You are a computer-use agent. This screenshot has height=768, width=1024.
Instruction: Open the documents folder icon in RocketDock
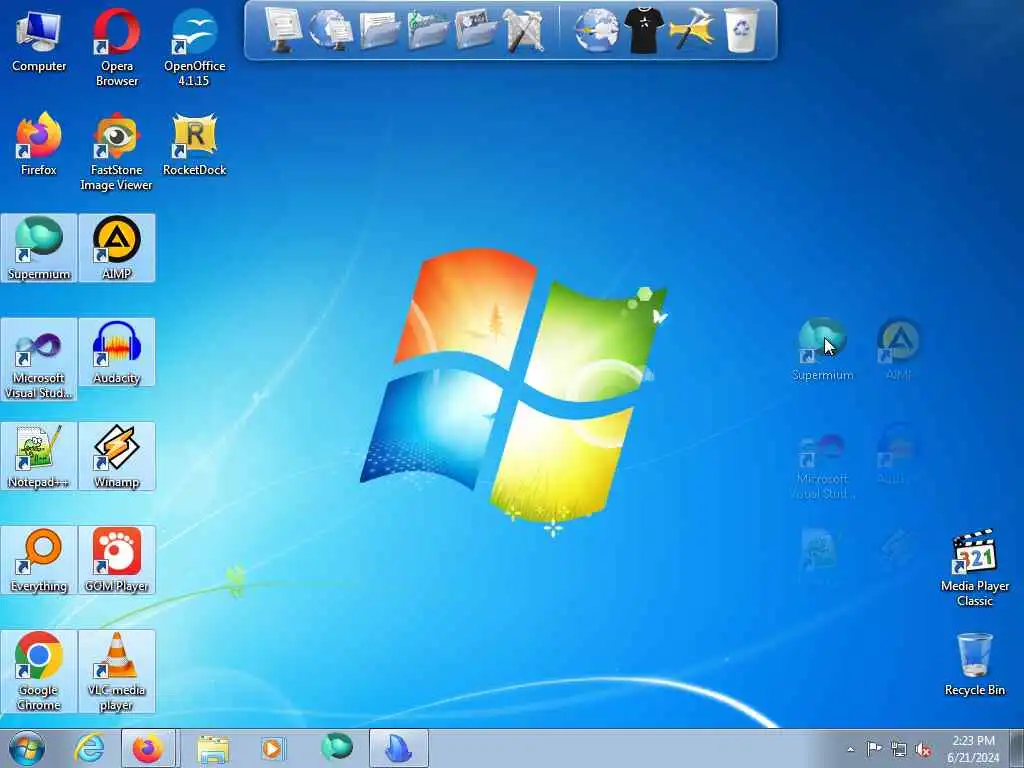[x=379, y=30]
